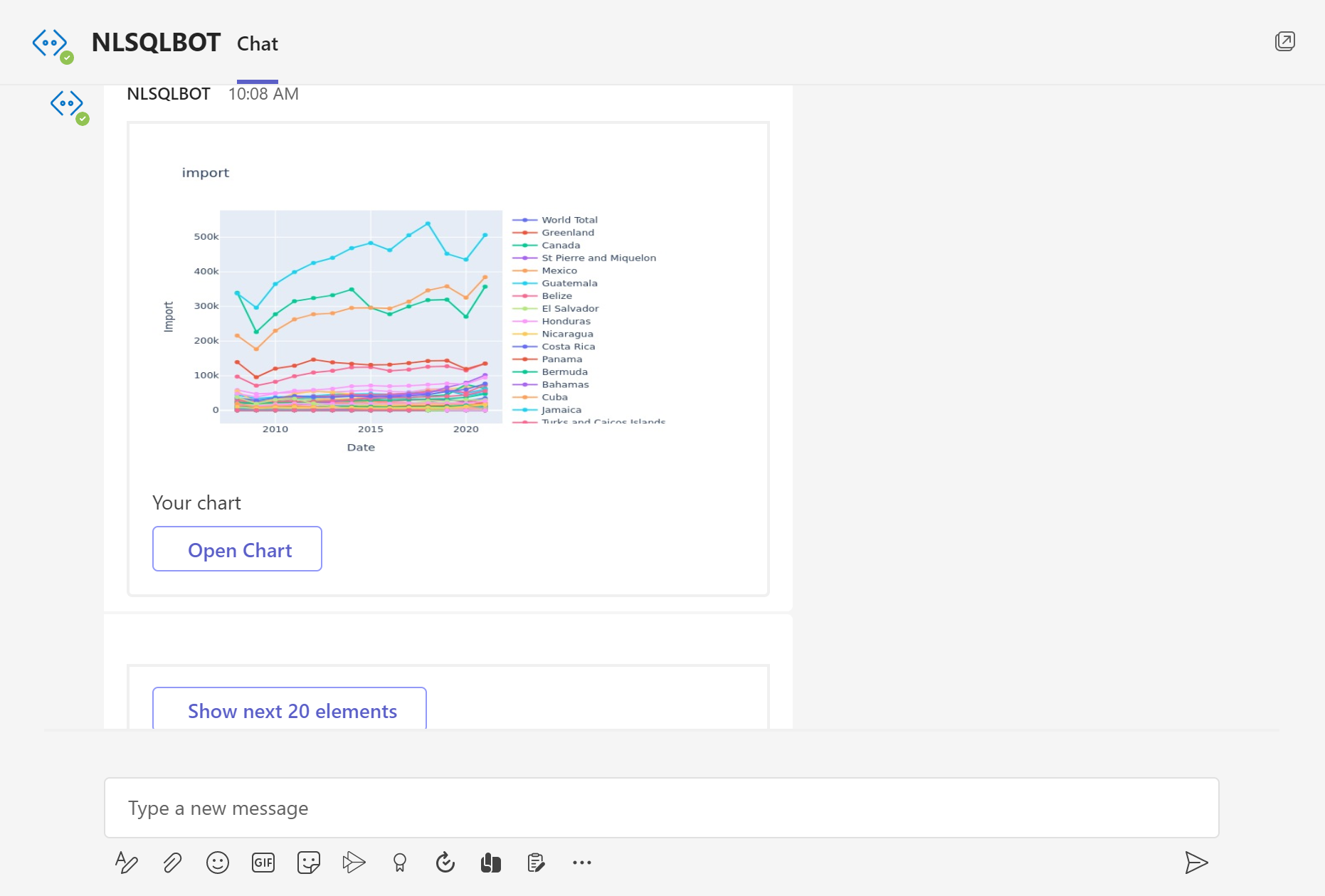
Task: Schedule the message for later
Action: [445, 862]
